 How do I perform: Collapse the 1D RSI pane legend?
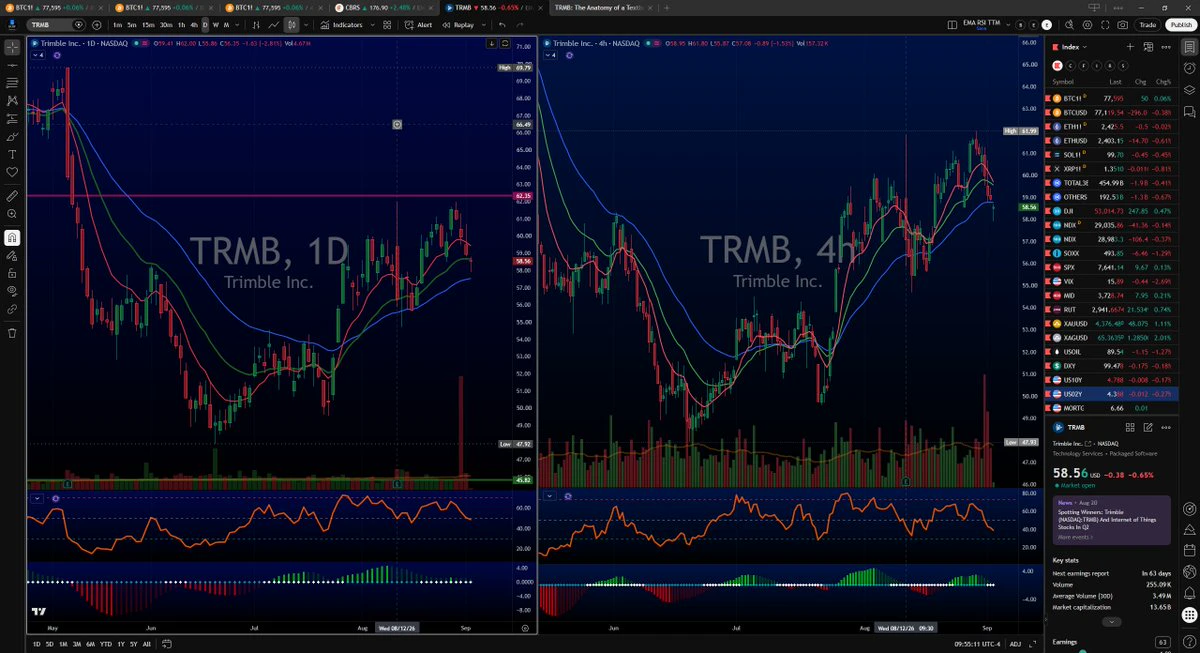pyautogui.click(x=37, y=498)
